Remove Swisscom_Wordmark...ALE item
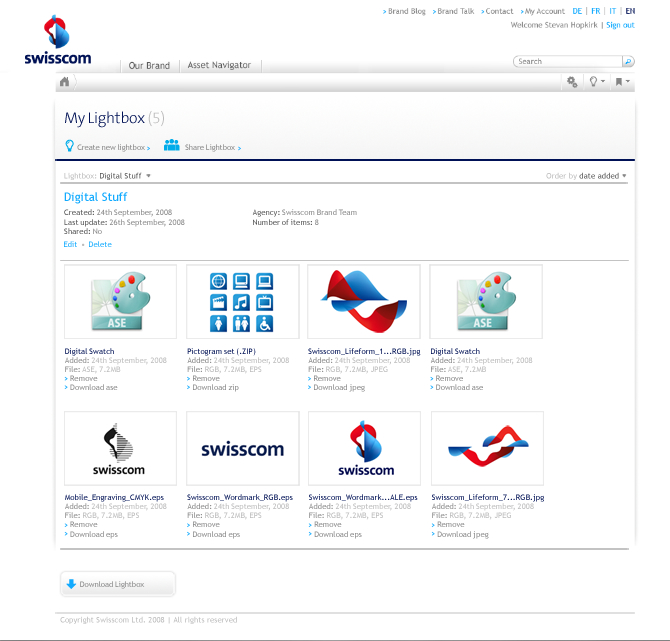Image resolution: width=670 pixels, height=641 pixels. click(328, 524)
